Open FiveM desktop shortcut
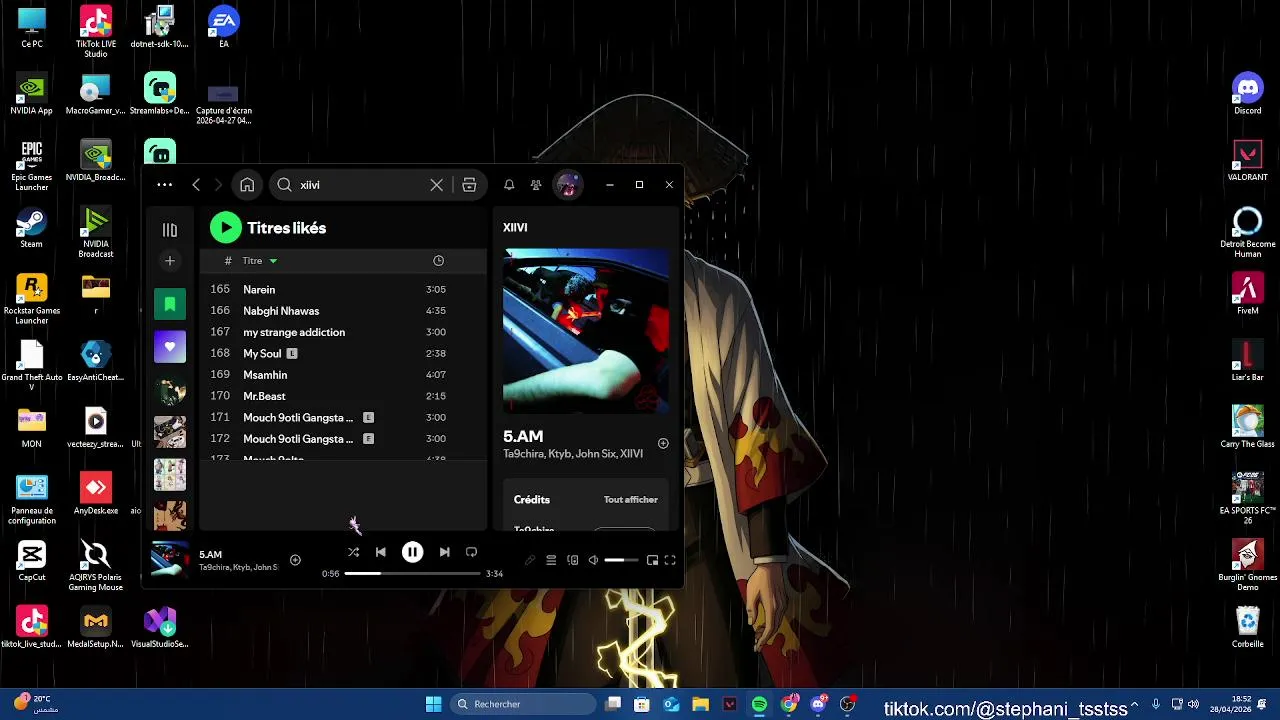 1247,294
